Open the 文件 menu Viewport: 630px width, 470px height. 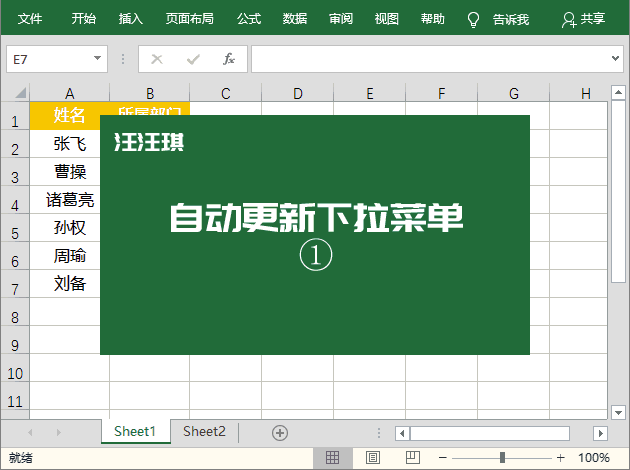click(x=30, y=18)
